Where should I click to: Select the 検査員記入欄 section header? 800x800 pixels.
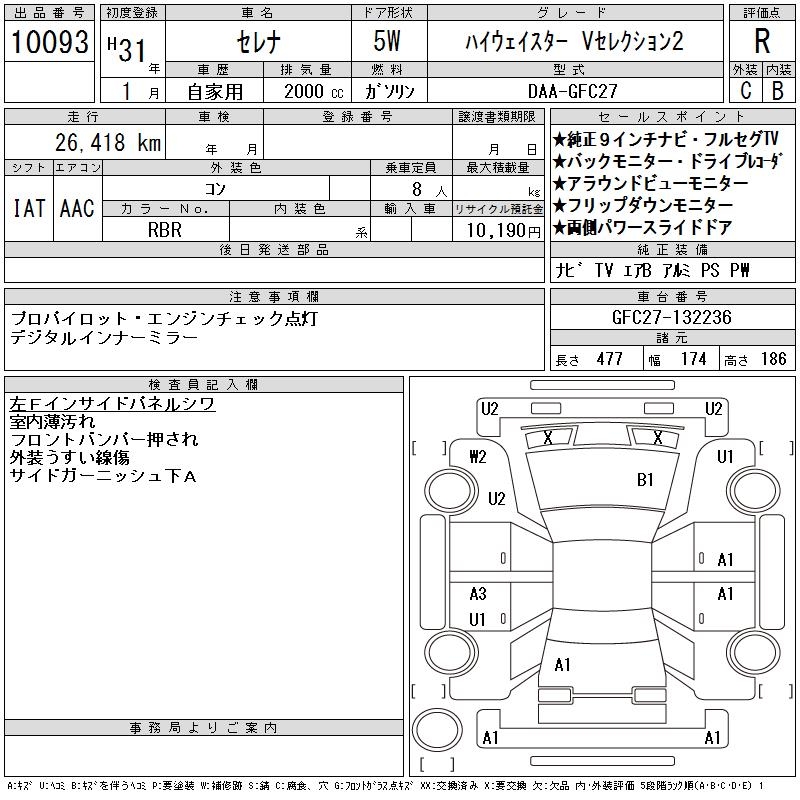click(x=203, y=385)
